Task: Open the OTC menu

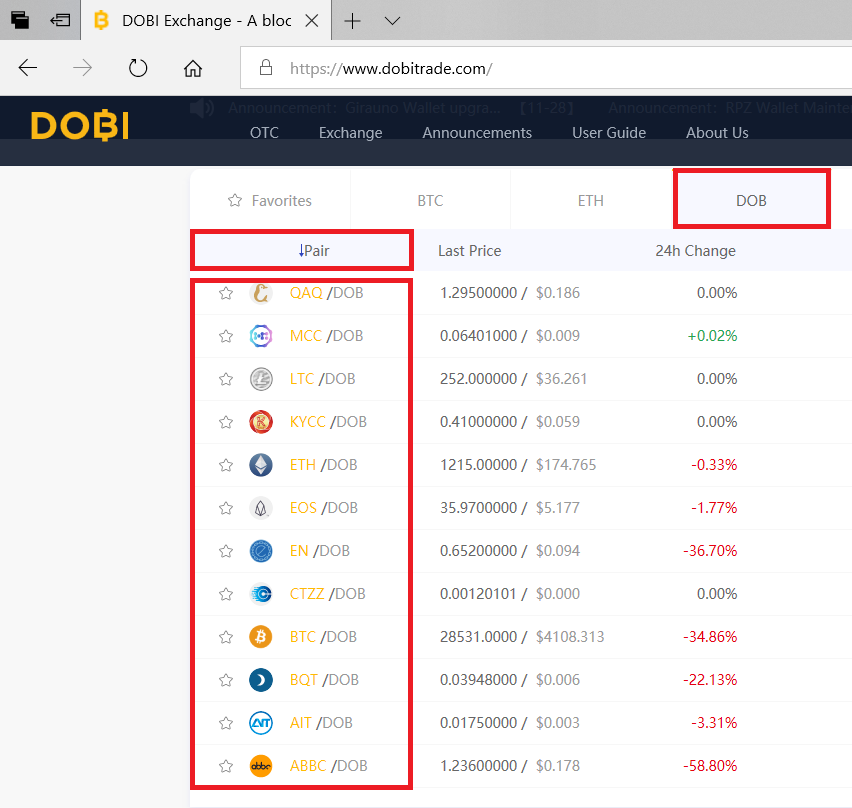Action: point(264,133)
